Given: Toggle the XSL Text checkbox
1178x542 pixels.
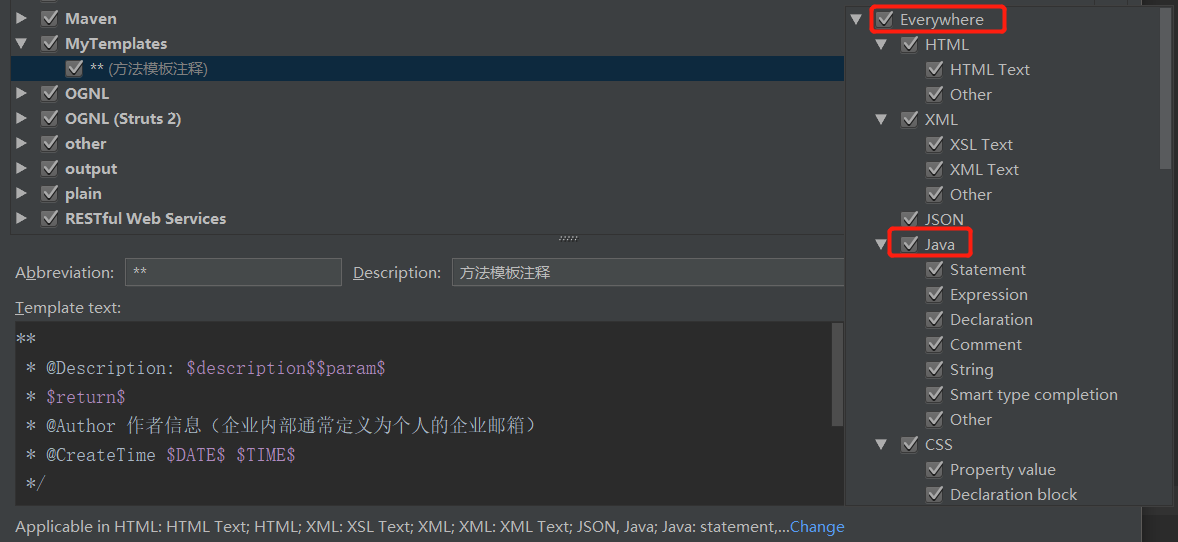Looking at the screenshot, I should pos(934,144).
